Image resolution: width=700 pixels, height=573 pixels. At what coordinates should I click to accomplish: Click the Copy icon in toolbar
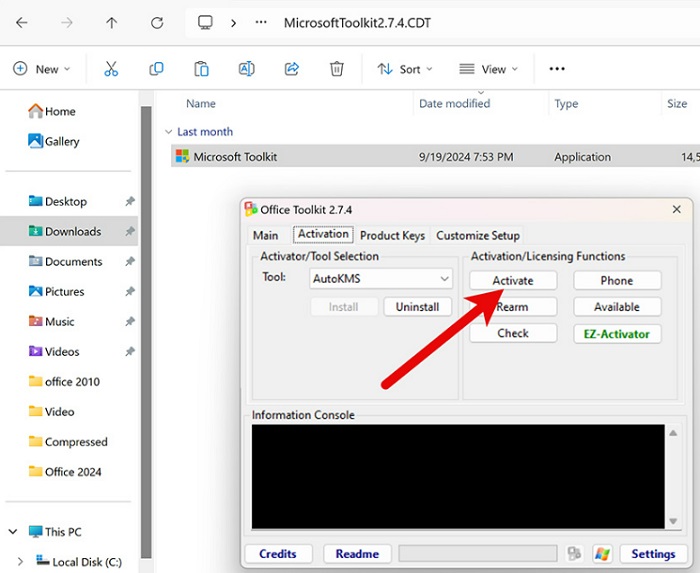[156, 69]
